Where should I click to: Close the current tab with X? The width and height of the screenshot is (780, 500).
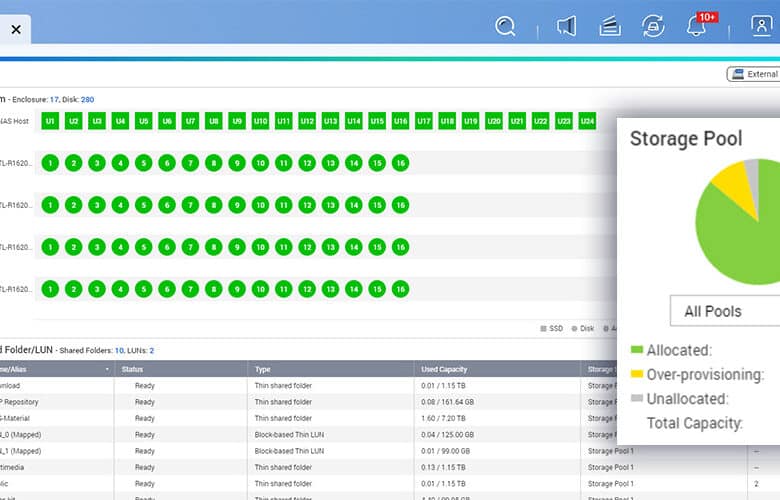pyautogui.click(x=16, y=30)
